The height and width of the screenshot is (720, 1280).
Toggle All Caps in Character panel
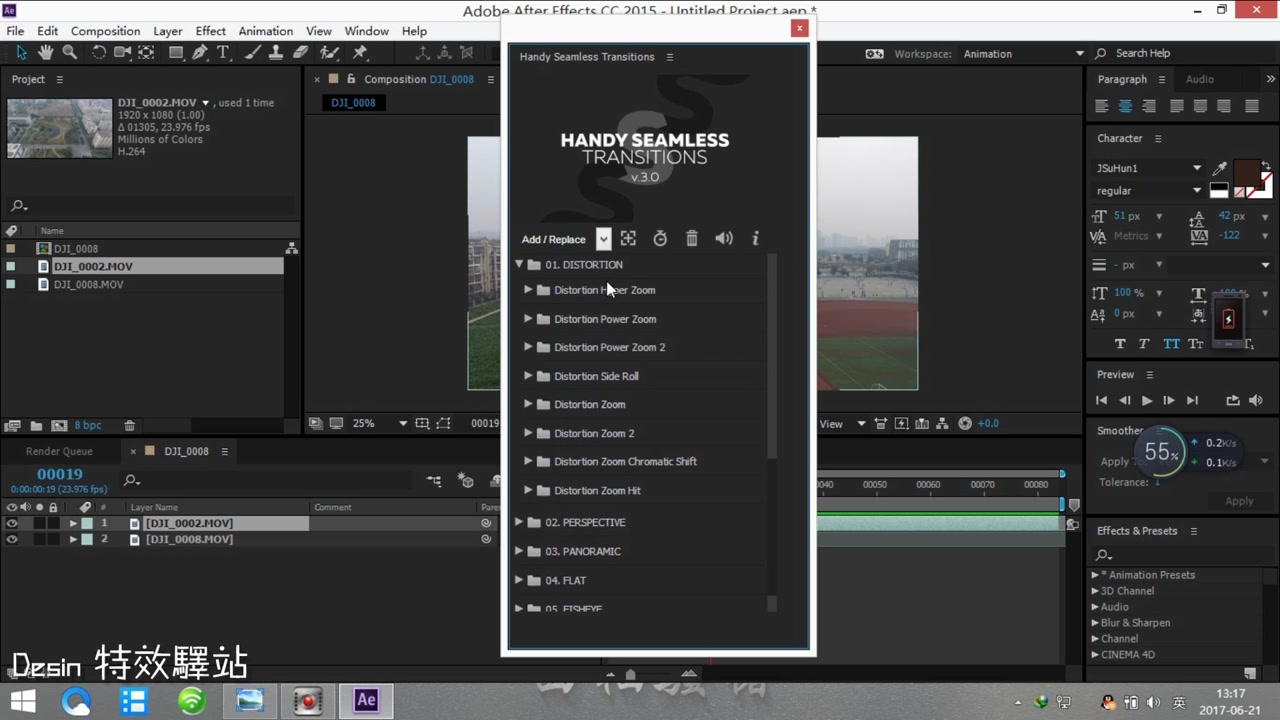(x=1171, y=343)
